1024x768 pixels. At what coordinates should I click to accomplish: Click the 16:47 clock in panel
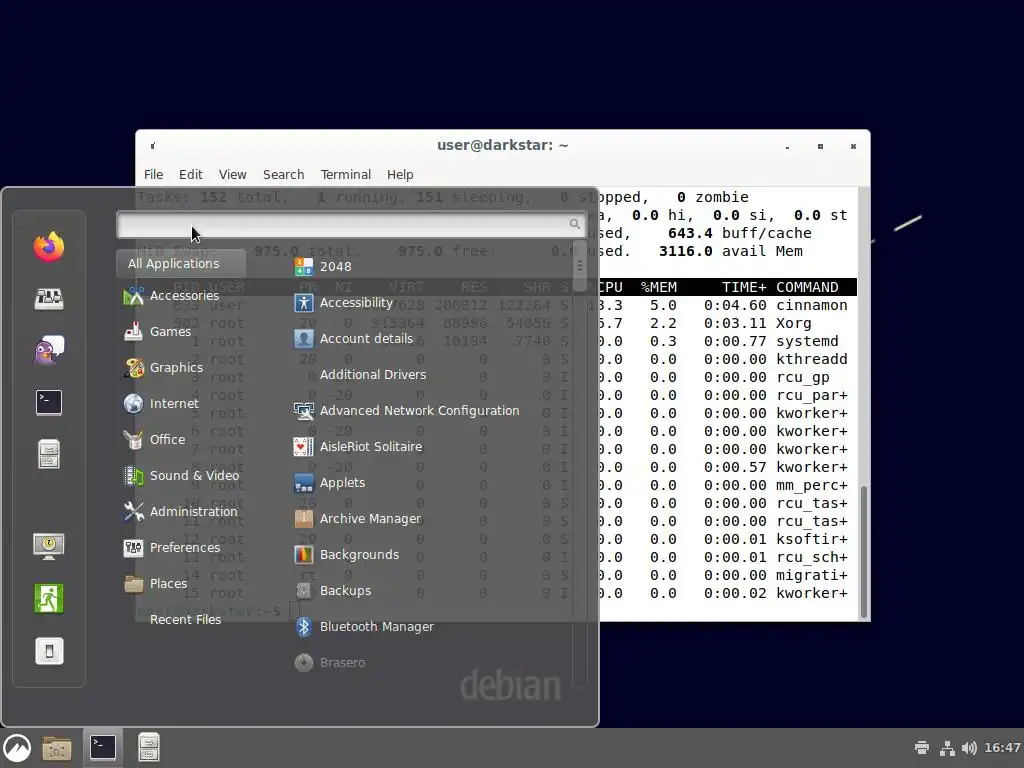coord(1002,748)
